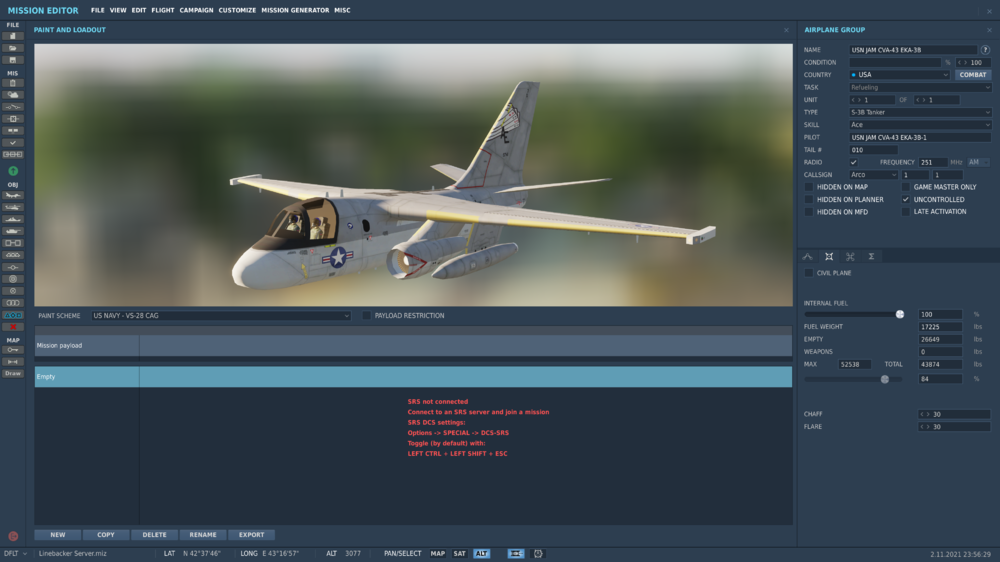The width and height of the screenshot is (1000, 562).
Task: Click the Open Mission folder icon
Action: point(13,48)
